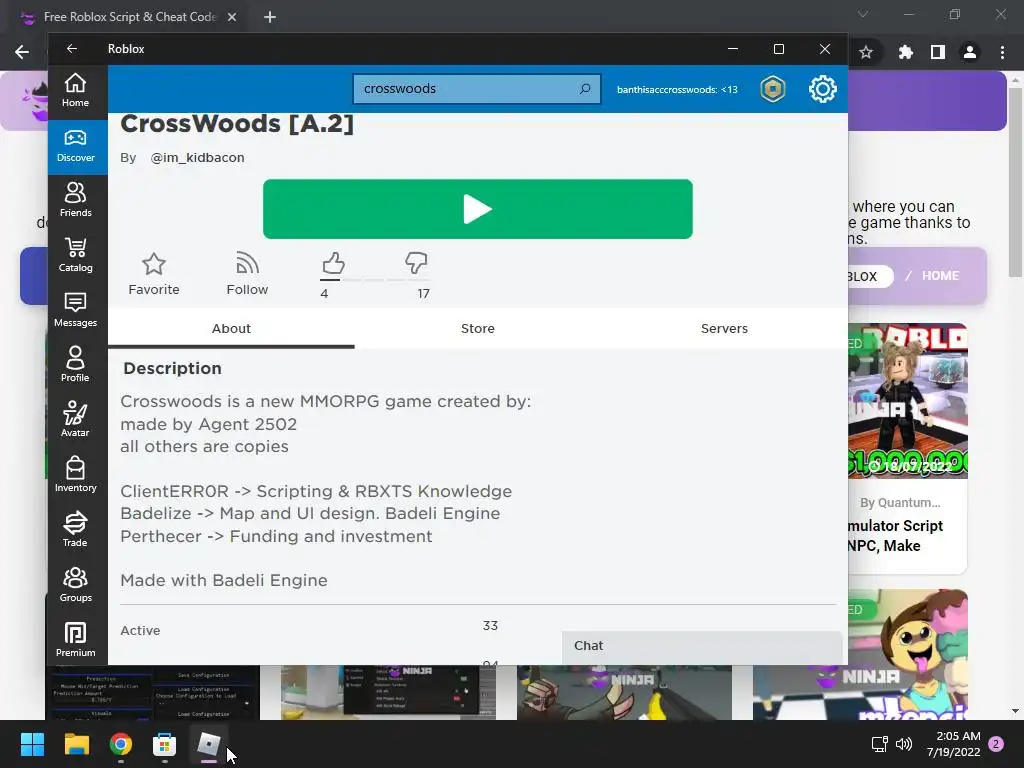Go back with Roblox window back arrow
Viewport: 1024px width, 768px height.
pyautogui.click(x=72, y=49)
